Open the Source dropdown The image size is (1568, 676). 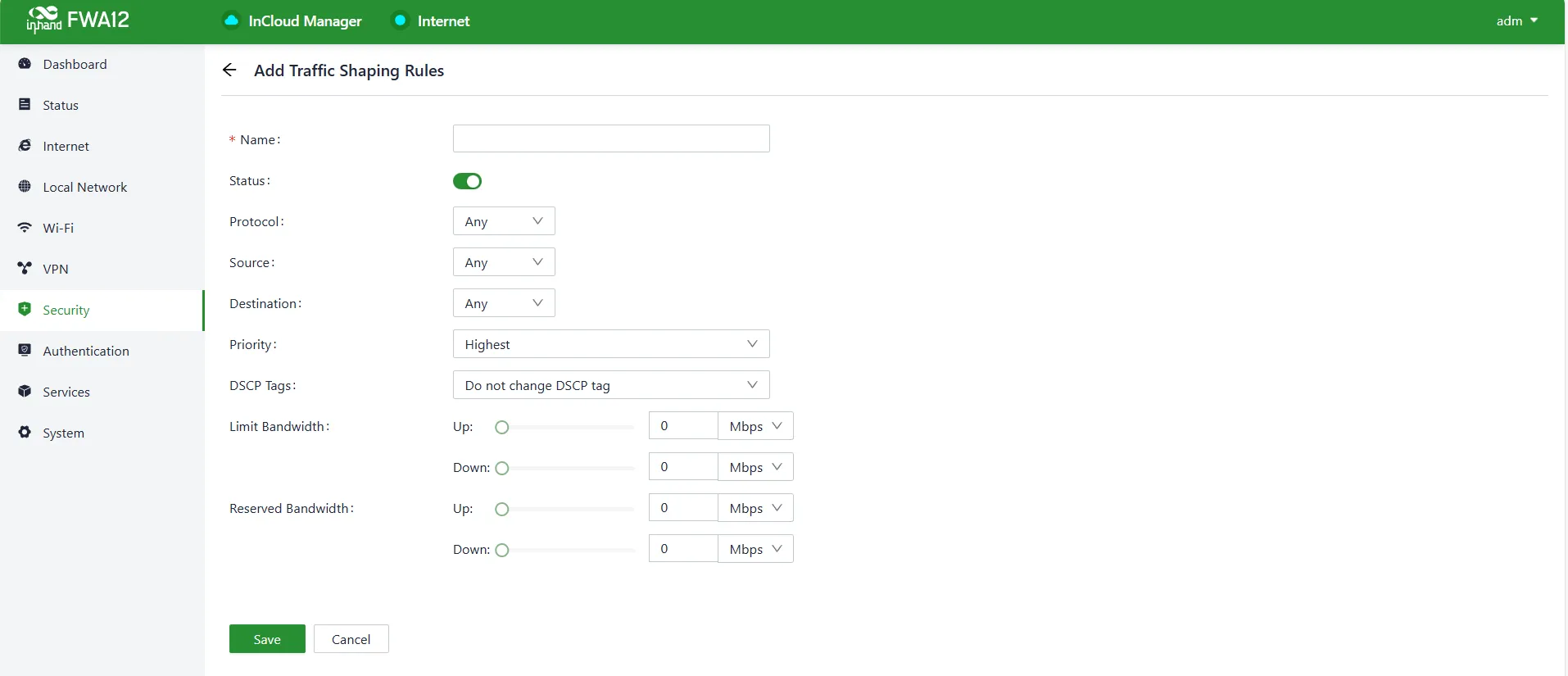[x=504, y=262]
